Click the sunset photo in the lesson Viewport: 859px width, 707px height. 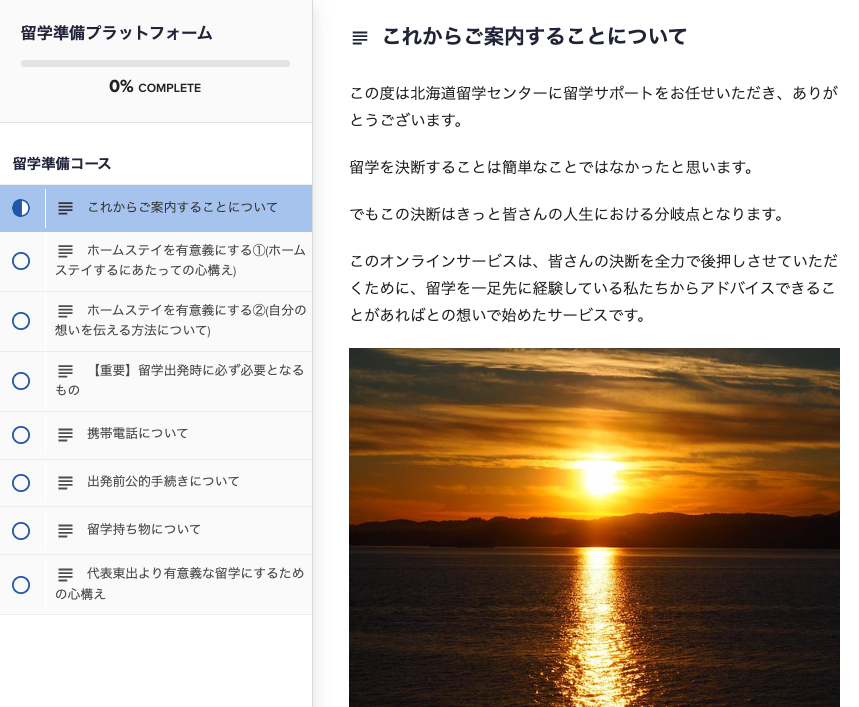coord(594,527)
